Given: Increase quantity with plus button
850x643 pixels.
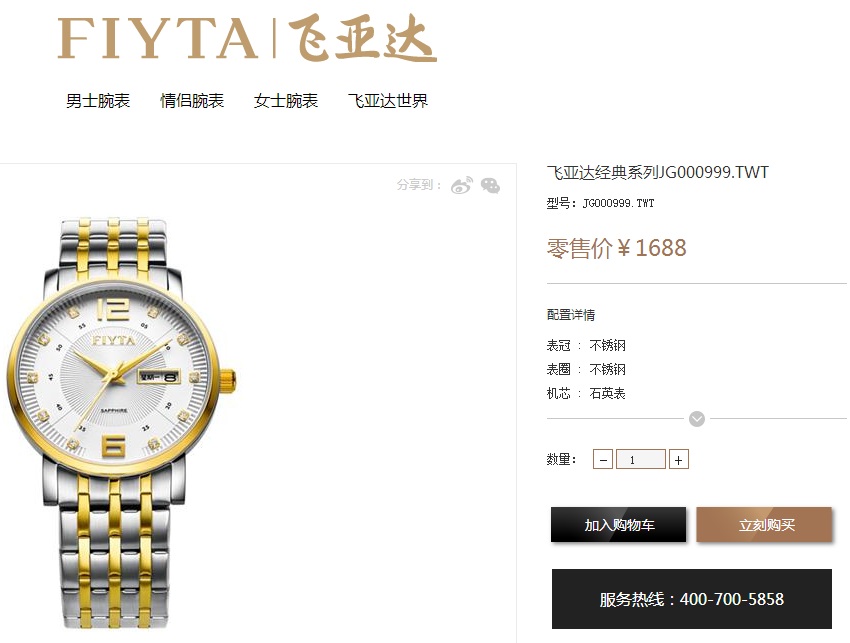Looking at the screenshot, I should coord(679,460).
